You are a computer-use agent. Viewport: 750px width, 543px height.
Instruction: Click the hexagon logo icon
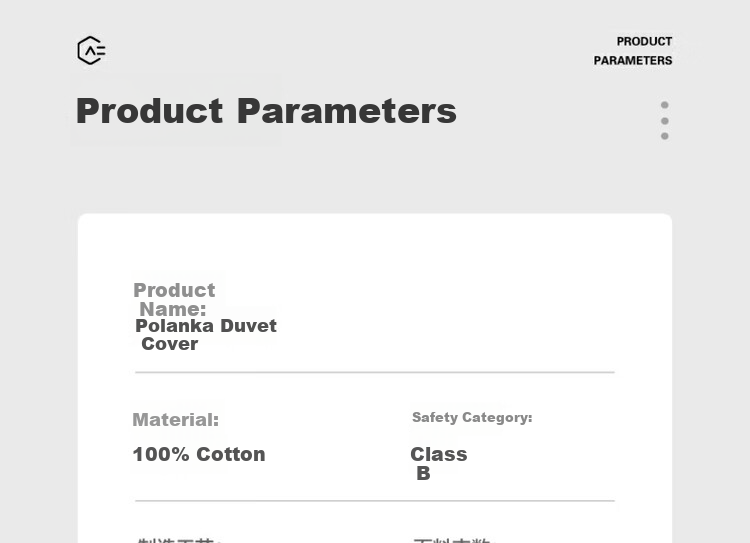pyautogui.click(x=91, y=50)
